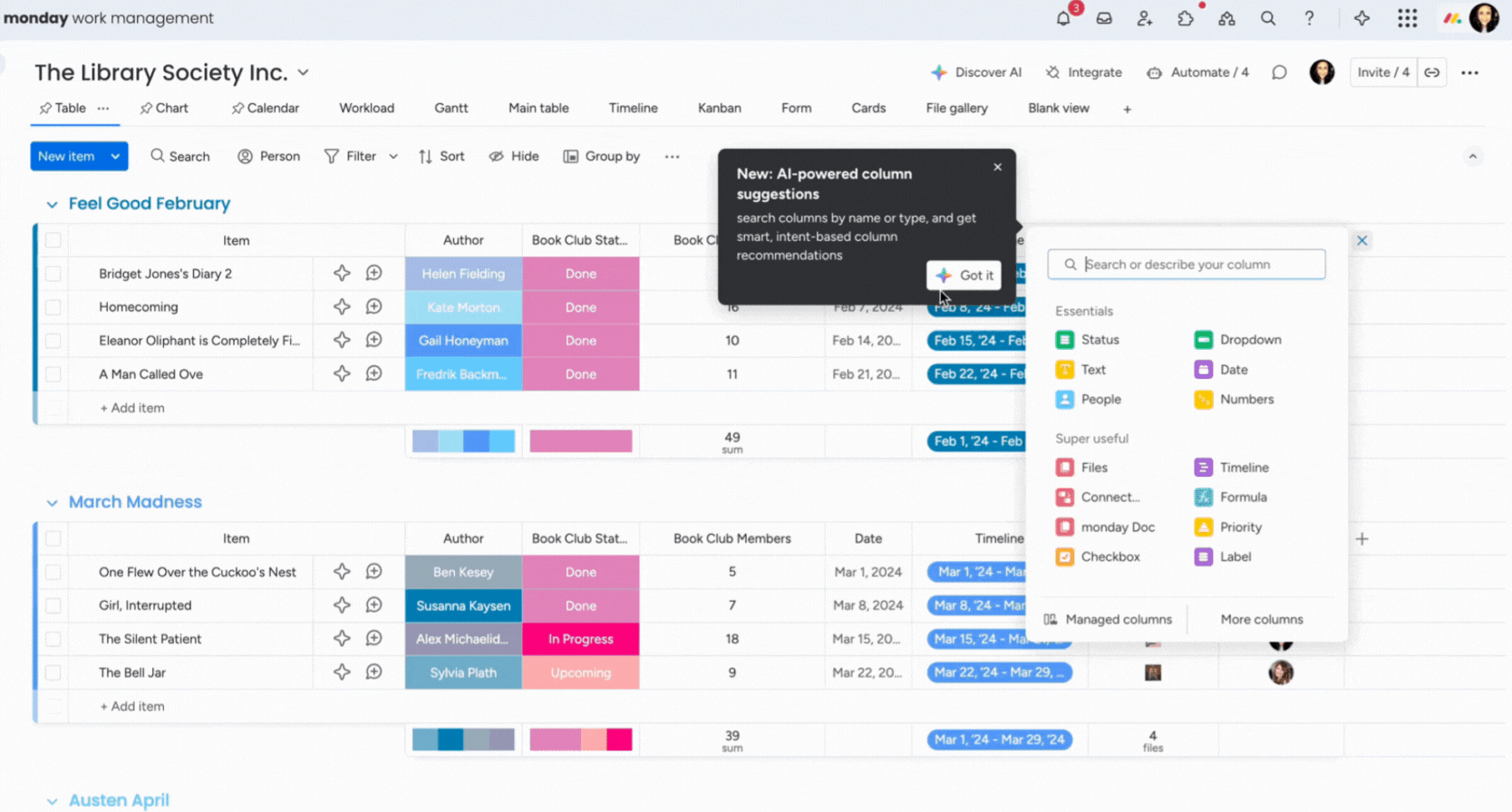
Task: Open the board discussion speech bubble icon
Action: coord(1279,72)
